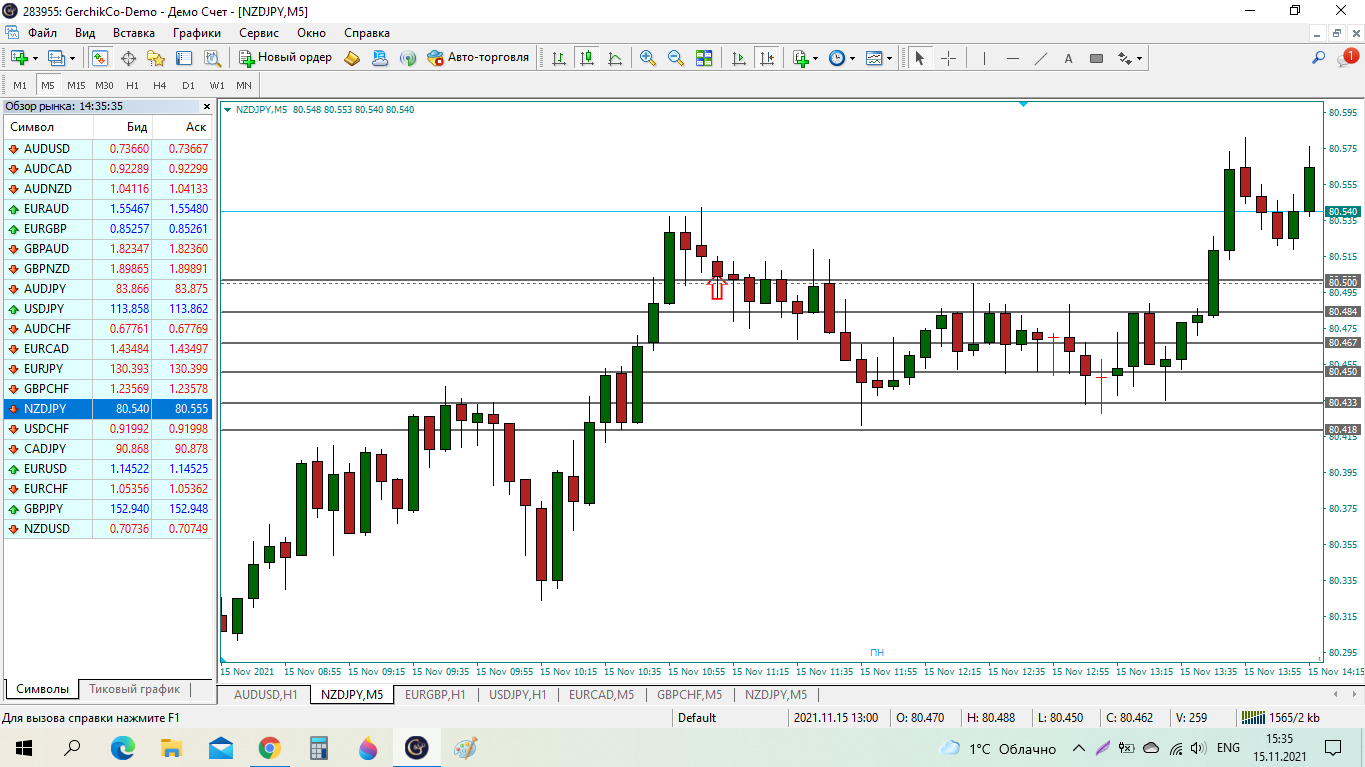This screenshot has width=1365, height=767.
Task: Click the Zoom In magnifier icon
Action: point(648,58)
